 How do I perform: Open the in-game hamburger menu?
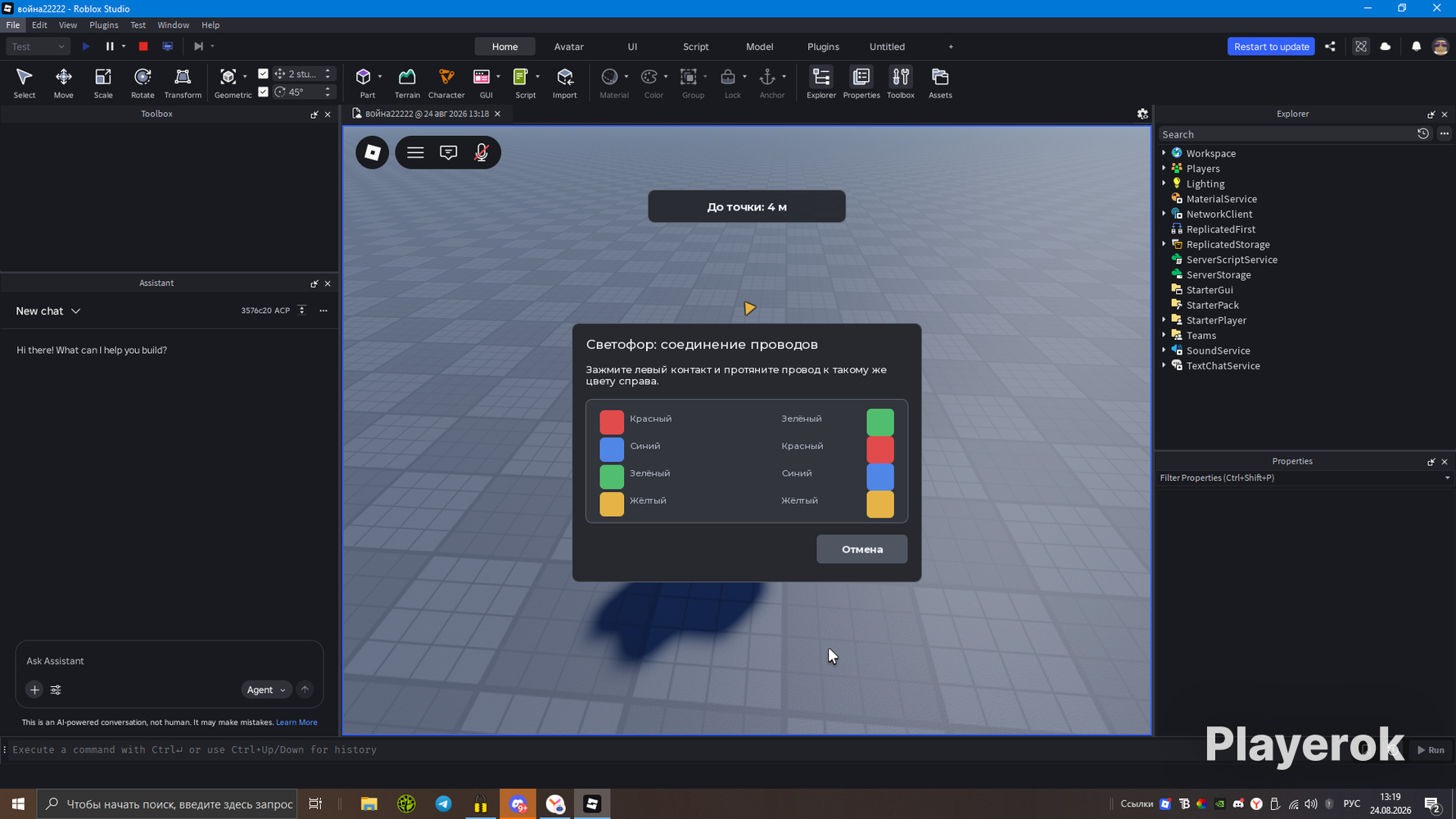(x=415, y=152)
